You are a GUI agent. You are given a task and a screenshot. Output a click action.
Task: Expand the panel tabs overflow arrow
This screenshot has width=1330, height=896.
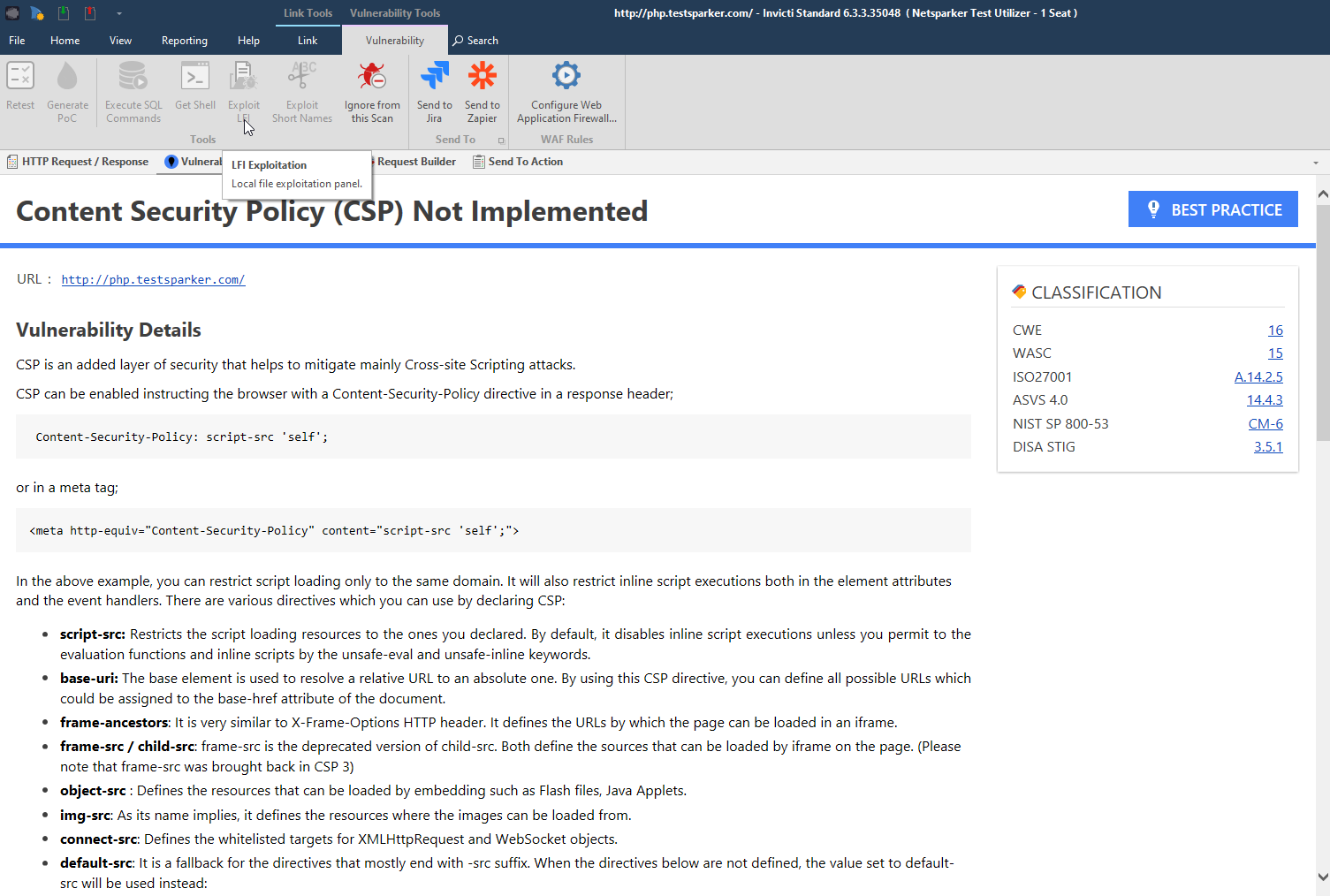point(1315,163)
